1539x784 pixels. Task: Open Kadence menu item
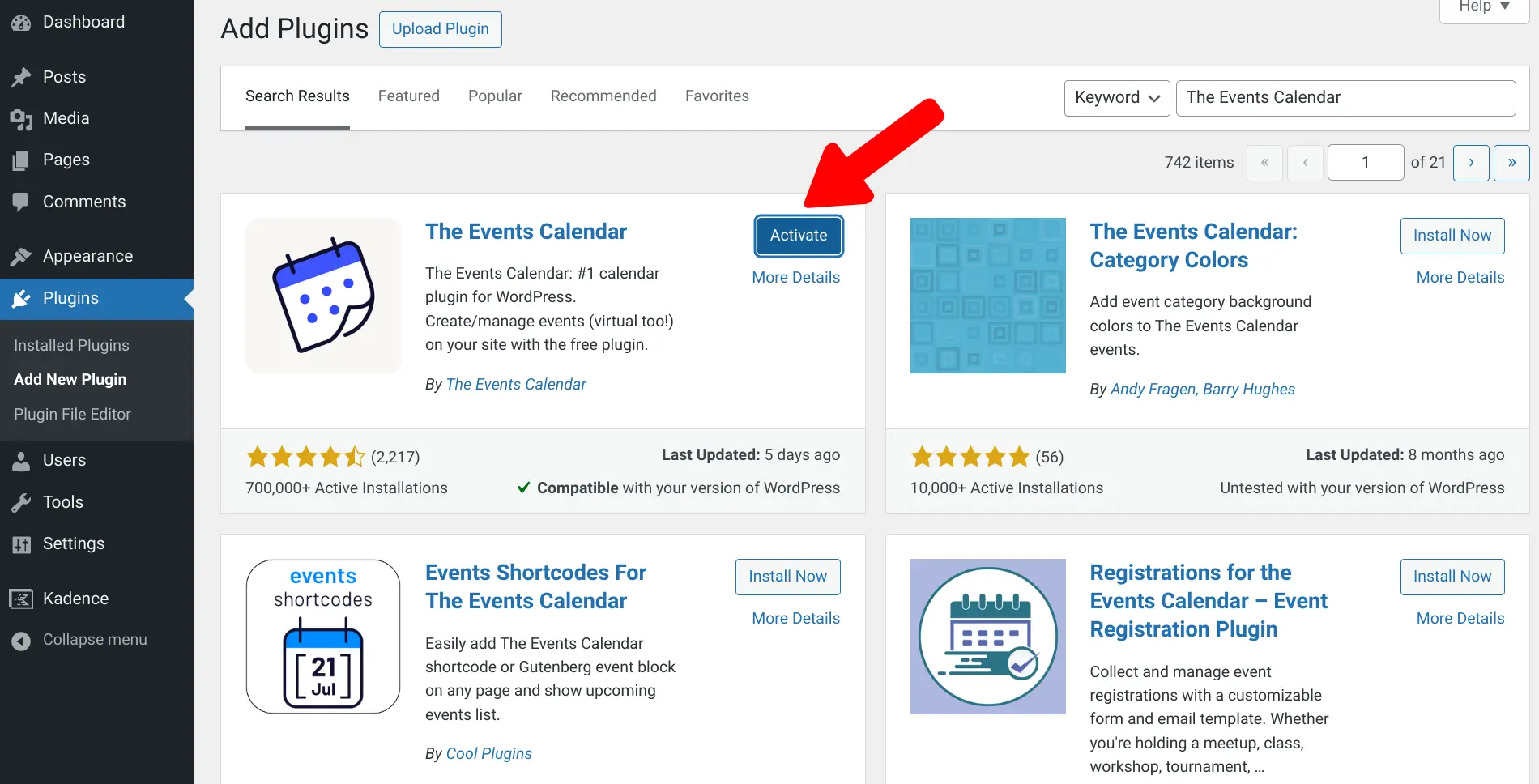coord(96,599)
